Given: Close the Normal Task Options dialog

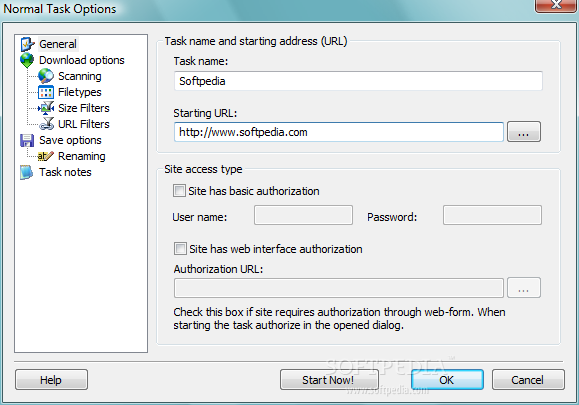Looking at the screenshot, I should pos(557,5).
